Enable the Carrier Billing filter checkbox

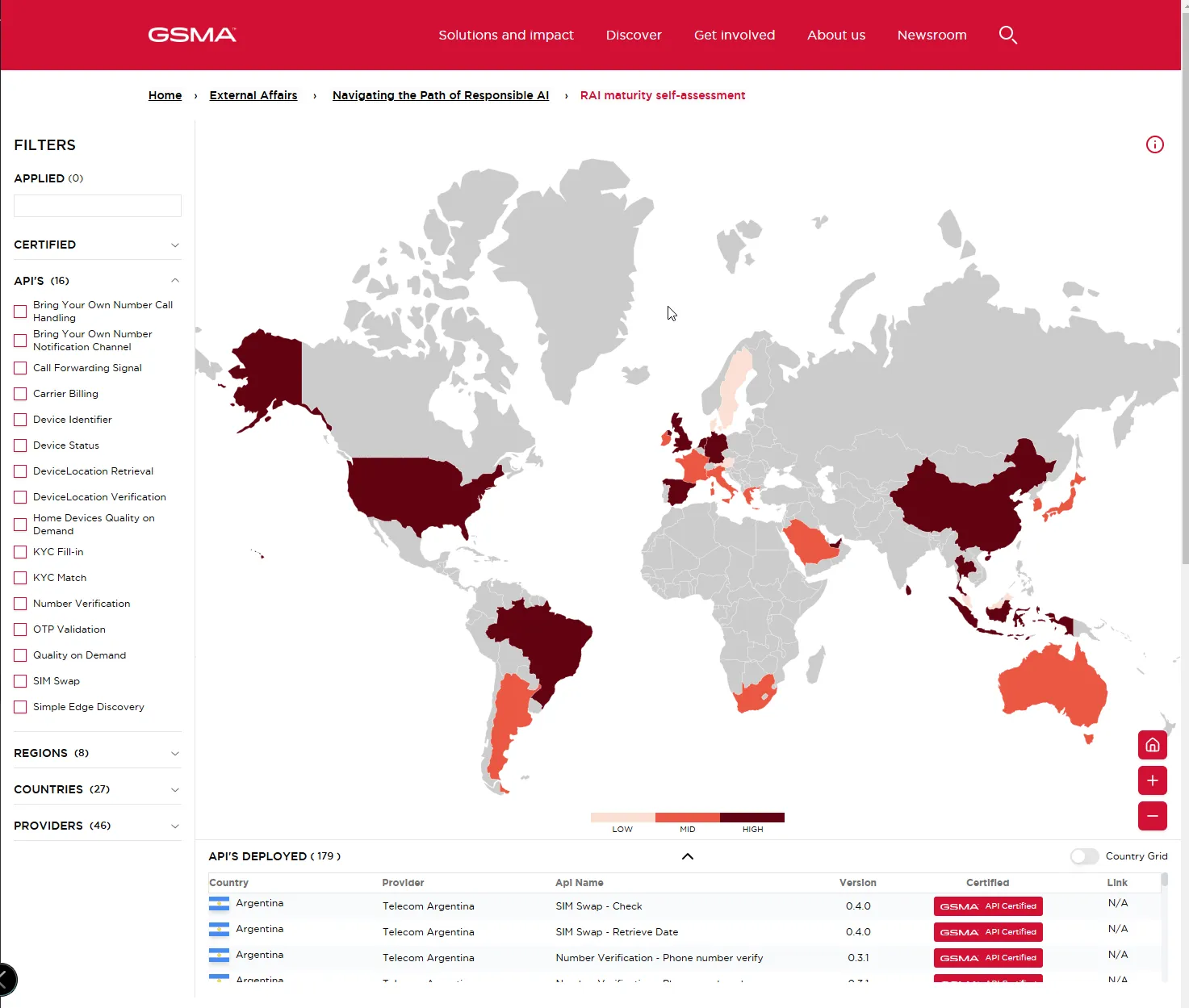20,394
